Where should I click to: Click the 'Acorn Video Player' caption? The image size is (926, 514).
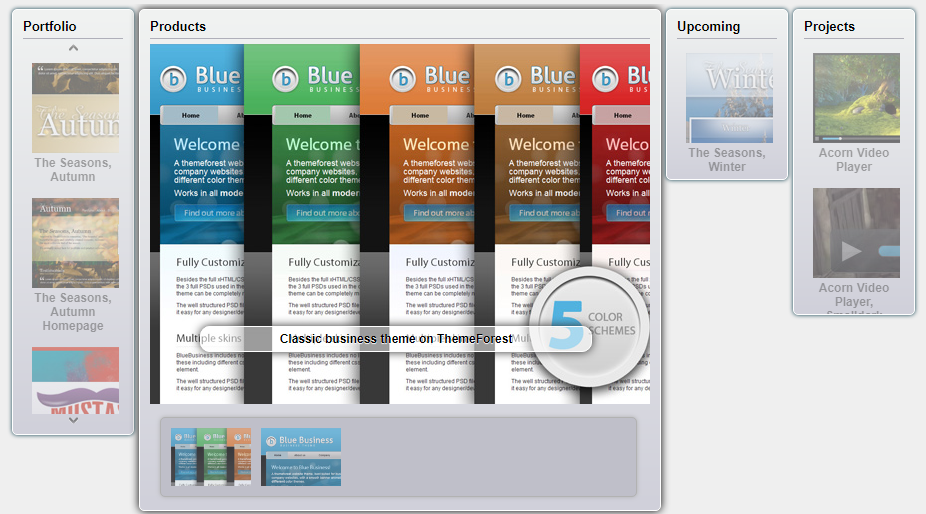point(853,160)
